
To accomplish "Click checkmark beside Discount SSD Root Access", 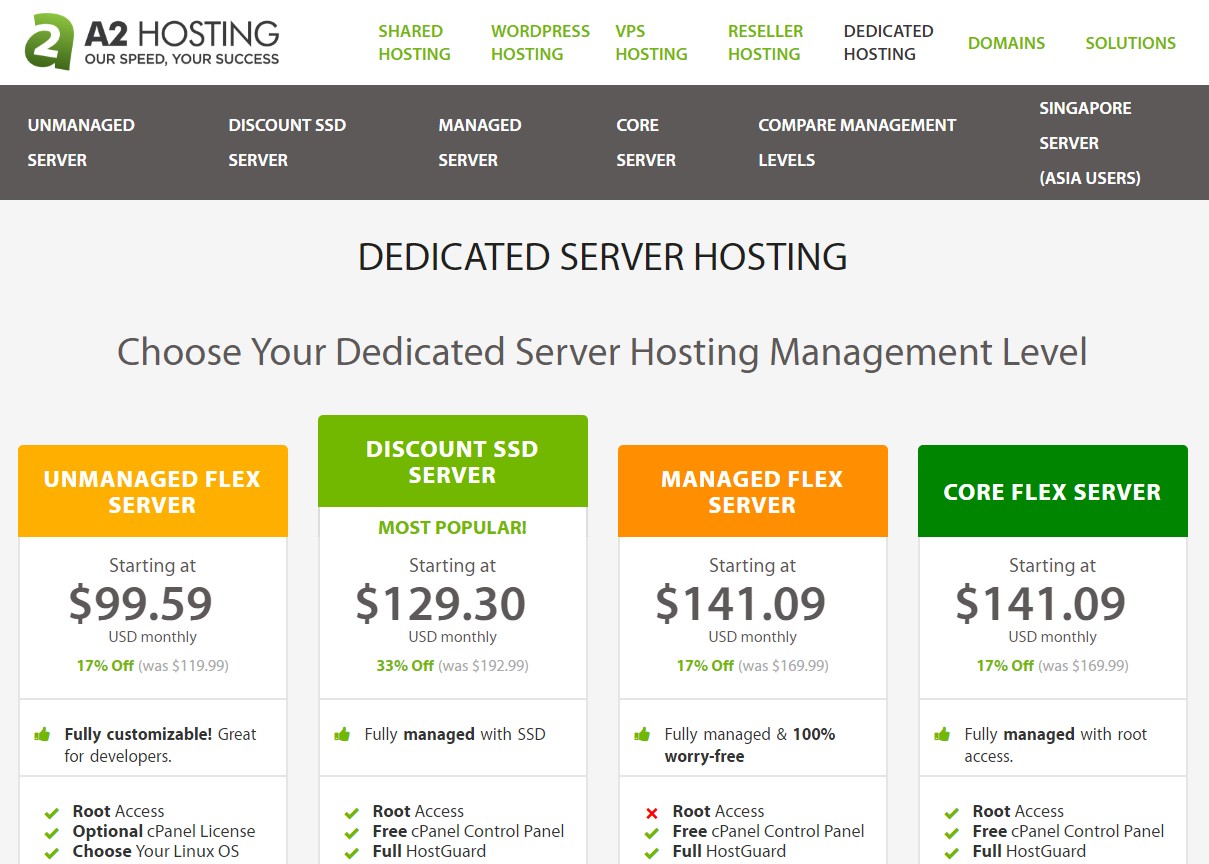I will (352, 813).
